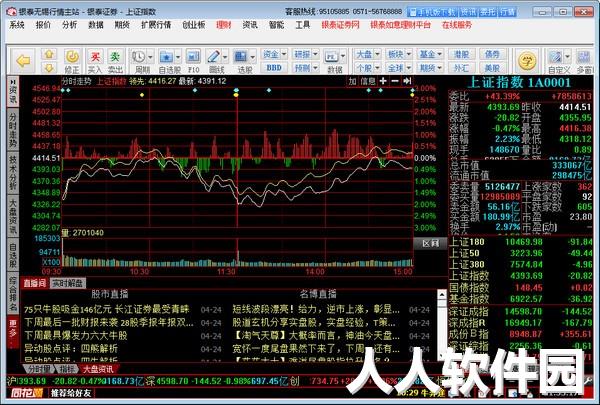600x405 pixels.
Task: Click the collapse sidebar arrow icon
Action: 13,82
